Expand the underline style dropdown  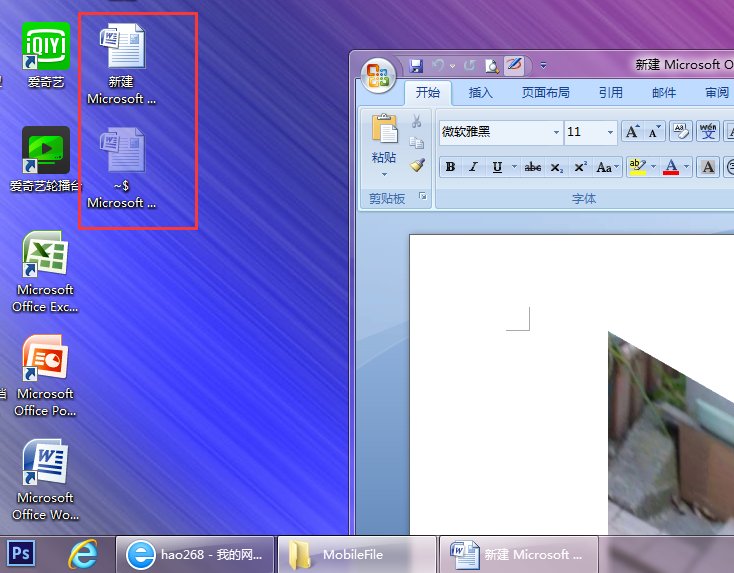(x=514, y=167)
